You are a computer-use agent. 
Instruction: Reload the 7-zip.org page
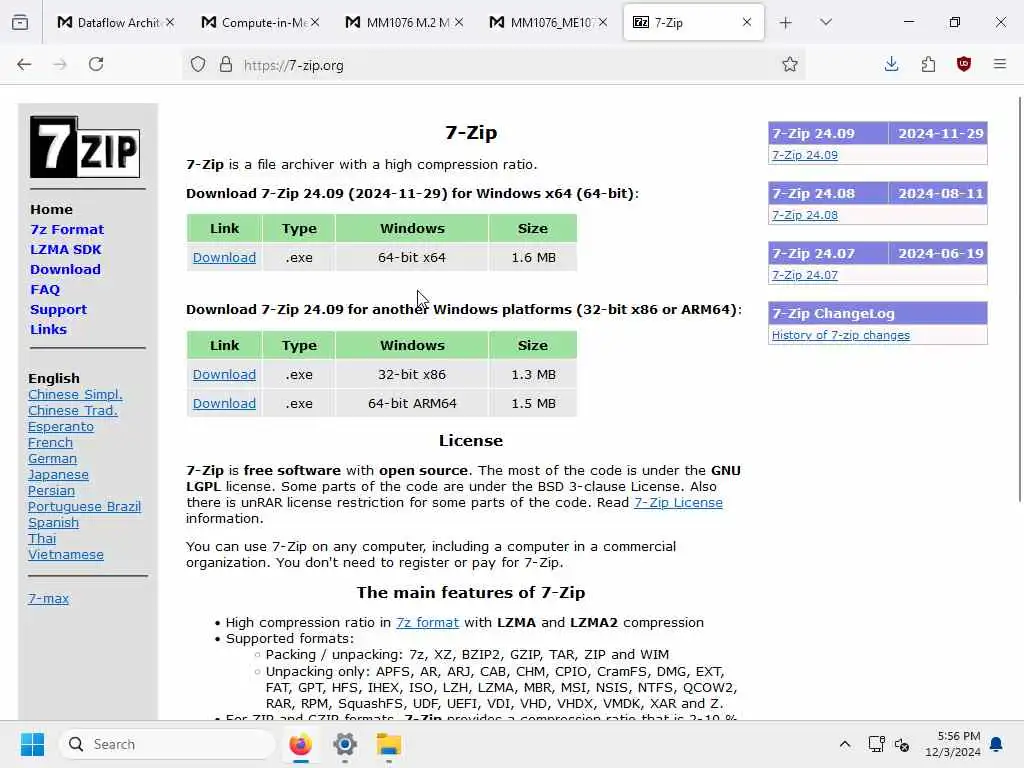click(x=96, y=64)
